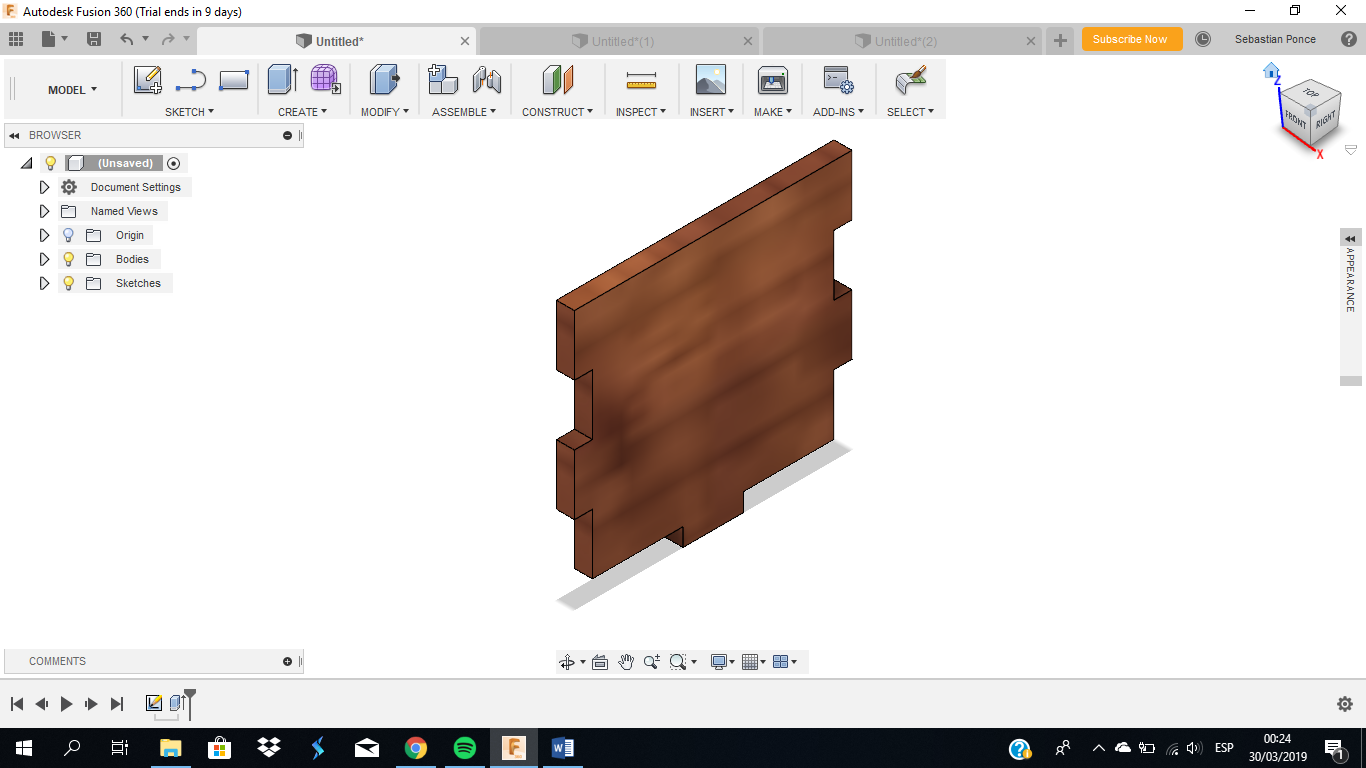Viewport: 1366px width, 768px height.
Task: Open Sebastian Ponce account menu
Action: tap(1275, 39)
